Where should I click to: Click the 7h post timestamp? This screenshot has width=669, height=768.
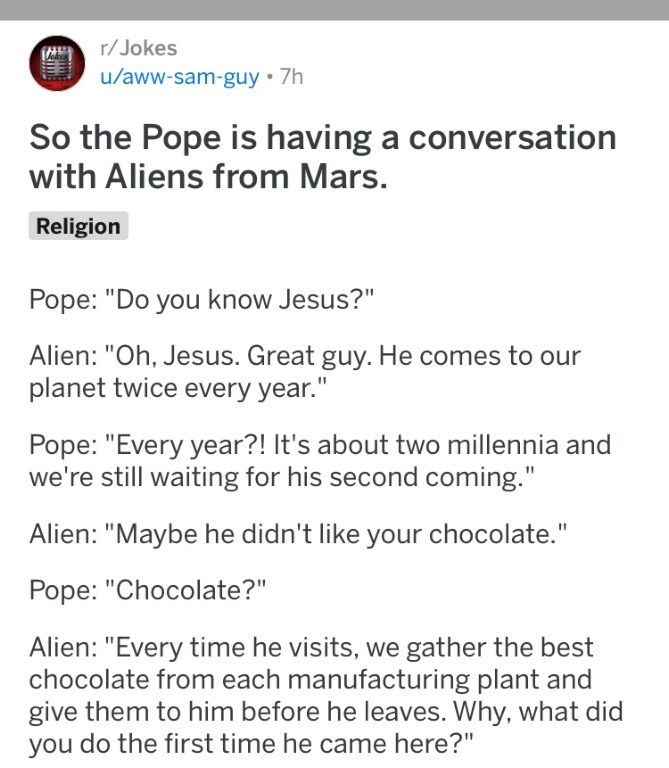pos(292,77)
